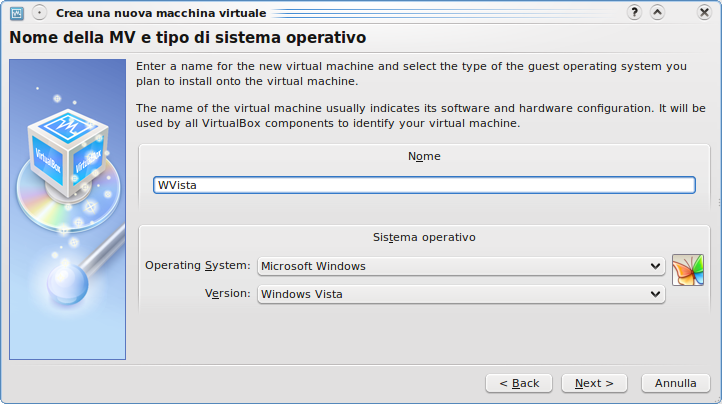Click the 'Sistema operativo' group heading

(424, 237)
